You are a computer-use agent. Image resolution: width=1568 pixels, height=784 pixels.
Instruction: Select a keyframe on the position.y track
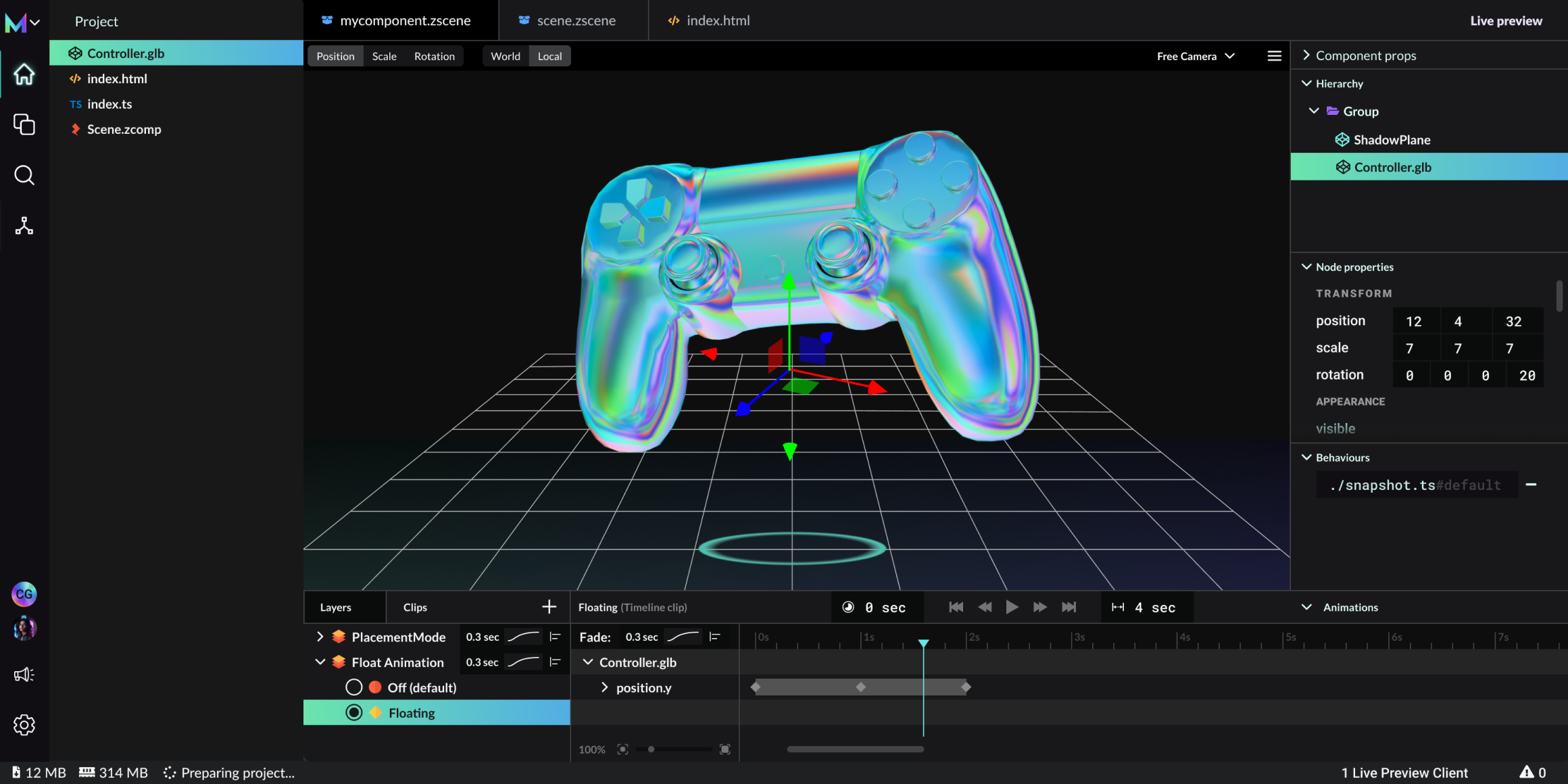(860, 687)
